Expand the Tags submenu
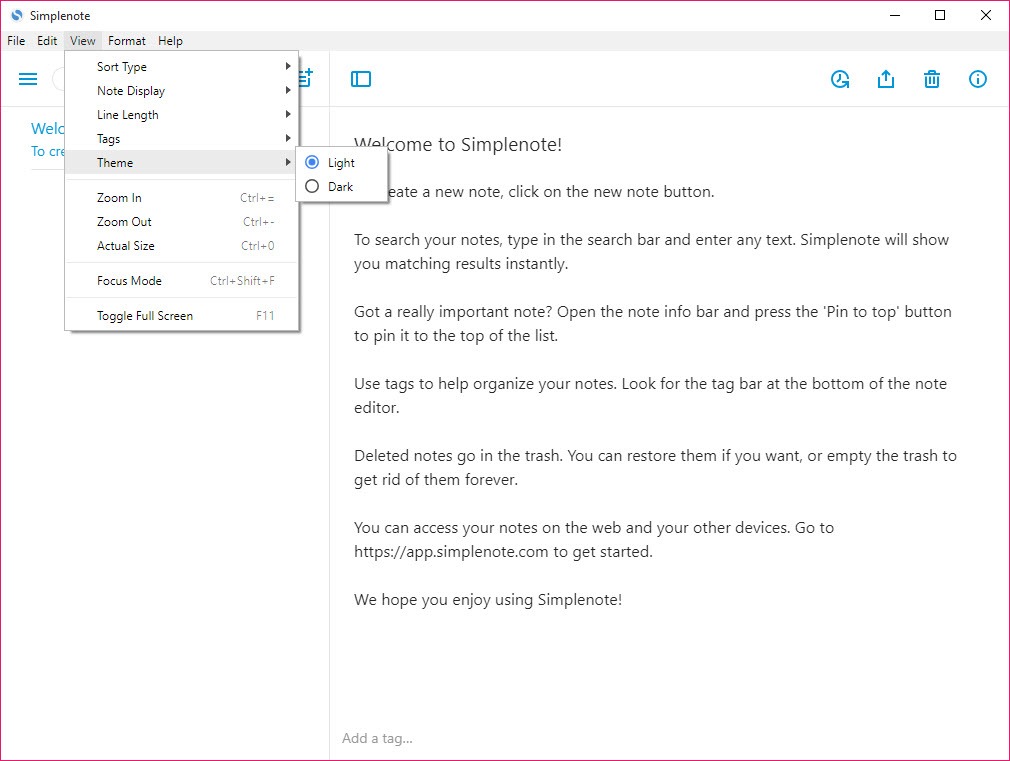 [x=182, y=139]
